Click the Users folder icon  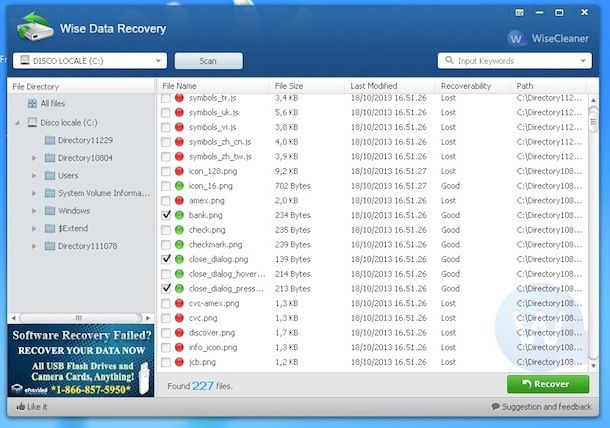tap(50, 175)
